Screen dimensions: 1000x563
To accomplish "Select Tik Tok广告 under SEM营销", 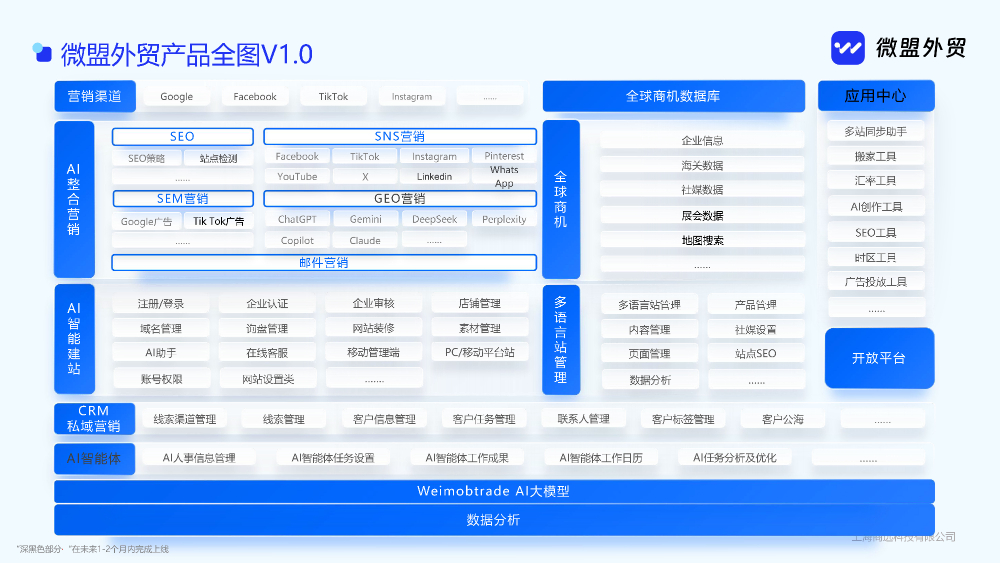I will (x=219, y=221).
